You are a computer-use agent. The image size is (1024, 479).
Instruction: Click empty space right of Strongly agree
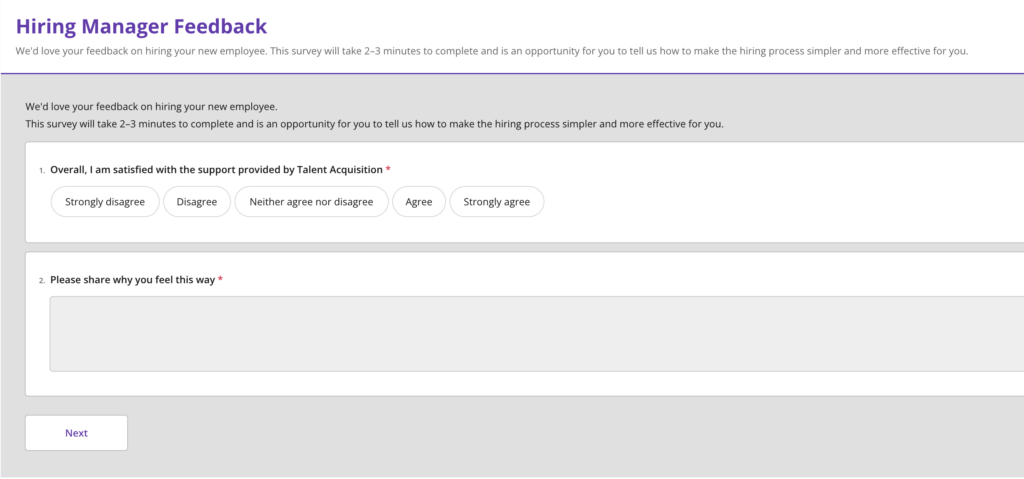point(750,202)
